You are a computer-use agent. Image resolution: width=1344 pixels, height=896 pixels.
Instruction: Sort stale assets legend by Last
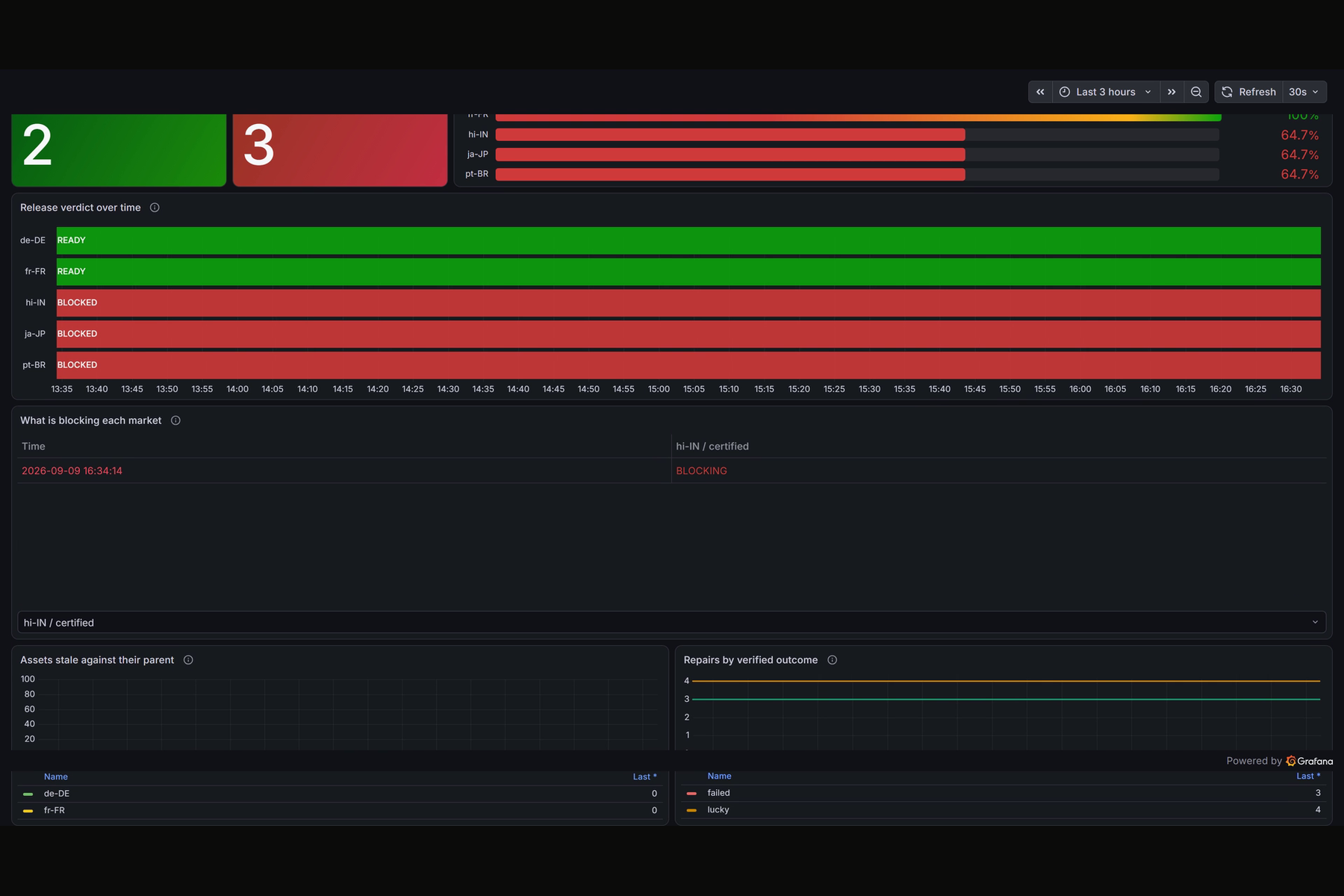(x=644, y=777)
